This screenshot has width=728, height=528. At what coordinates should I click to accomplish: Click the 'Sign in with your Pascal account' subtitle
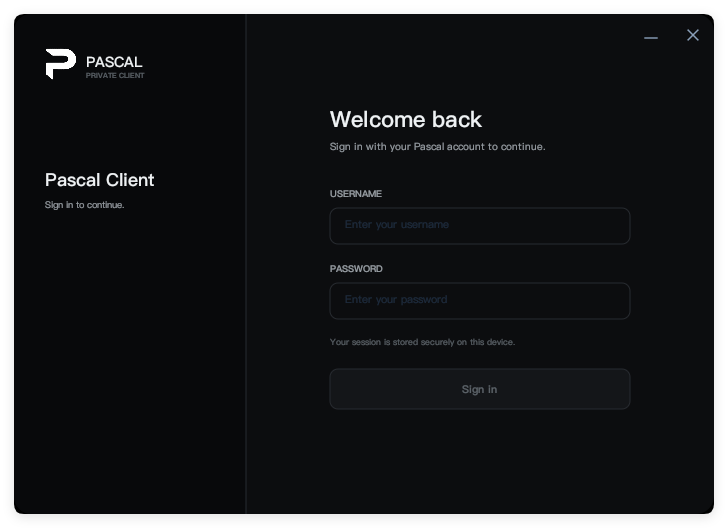pyautogui.click(x=437, y=147)
